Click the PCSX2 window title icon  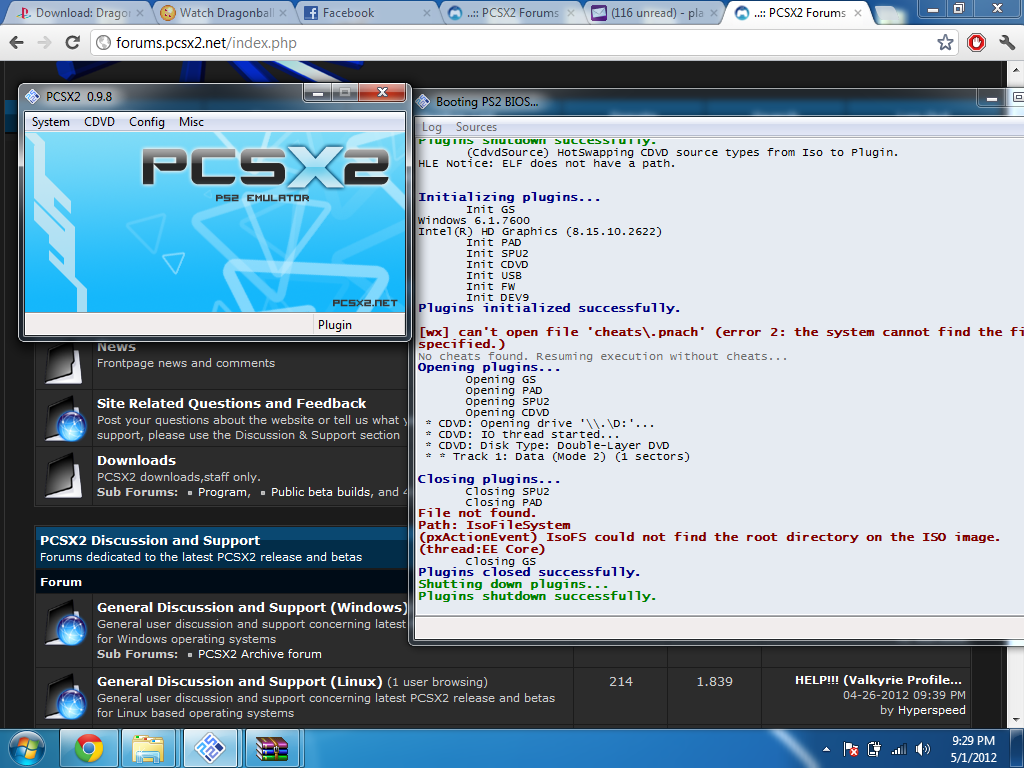(x=33, y=97)
